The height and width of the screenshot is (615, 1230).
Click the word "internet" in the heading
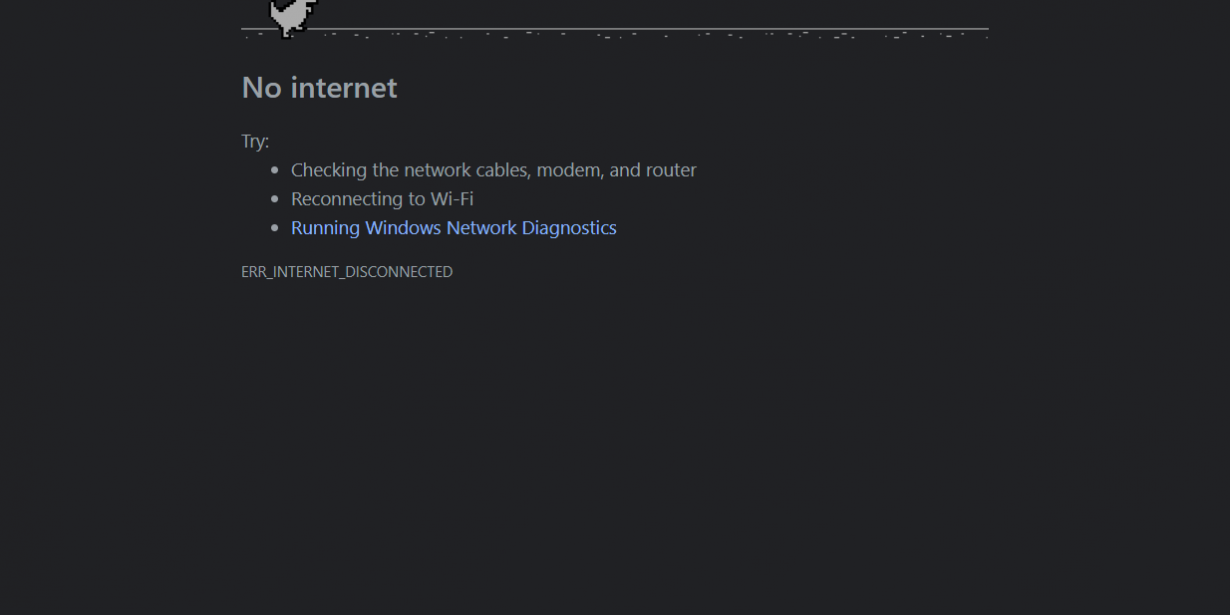(x=344, y=88)
